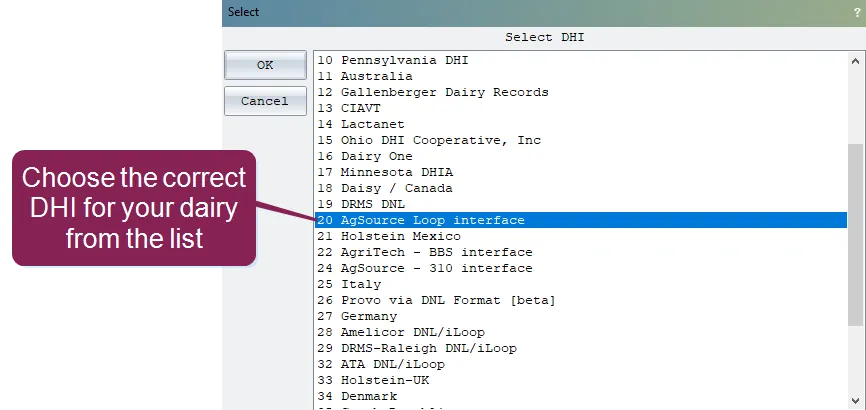The image size is (866, 410).
Task: Pick '26 Provo via DNL Format [beta]'
Action: click(x=581, y=301)
